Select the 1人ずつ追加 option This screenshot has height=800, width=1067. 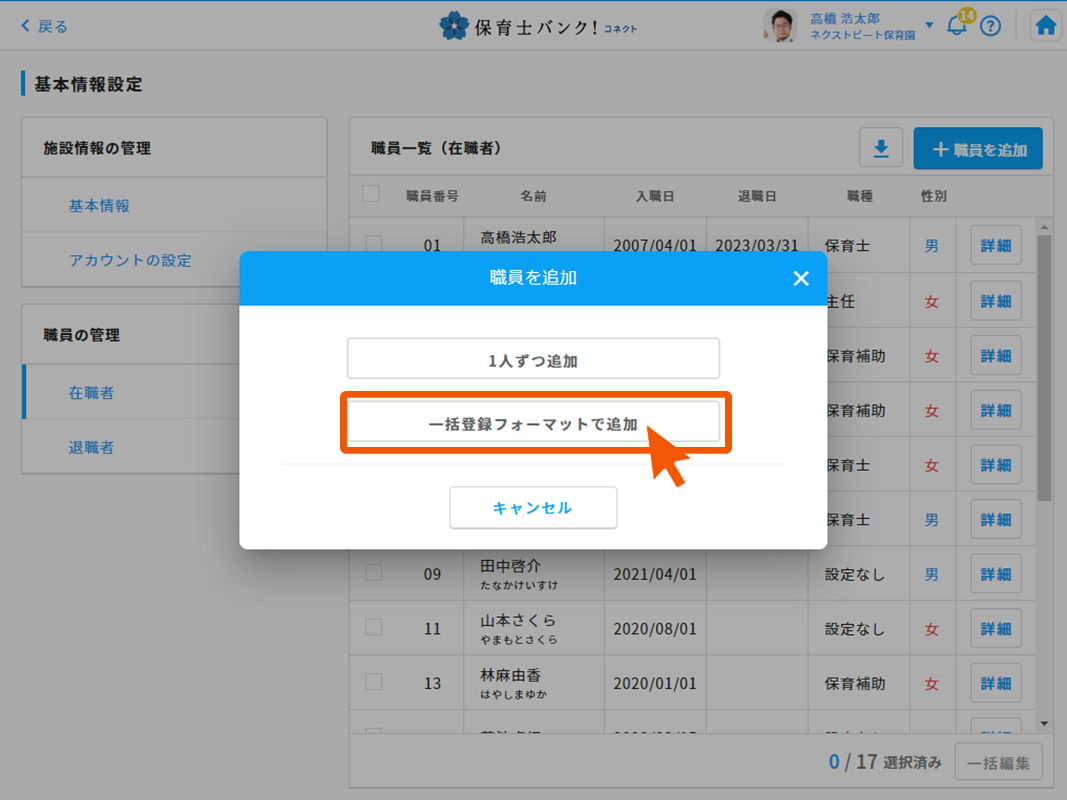(x=533, y=360)
